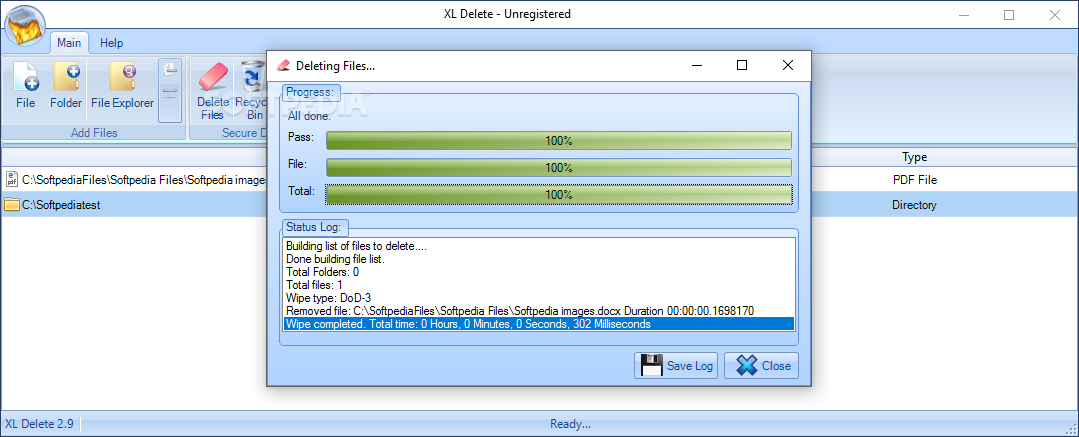Click 'XL Delete 2.9' in the status bar

pyautogui.click(x=39, y=424)
